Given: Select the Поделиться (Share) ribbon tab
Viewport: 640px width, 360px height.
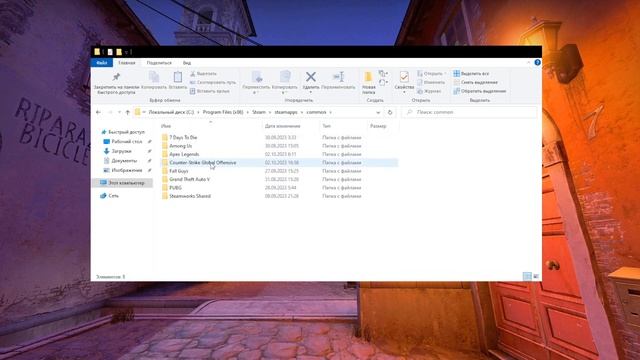Looking at the screenshot, I should 159,63.
